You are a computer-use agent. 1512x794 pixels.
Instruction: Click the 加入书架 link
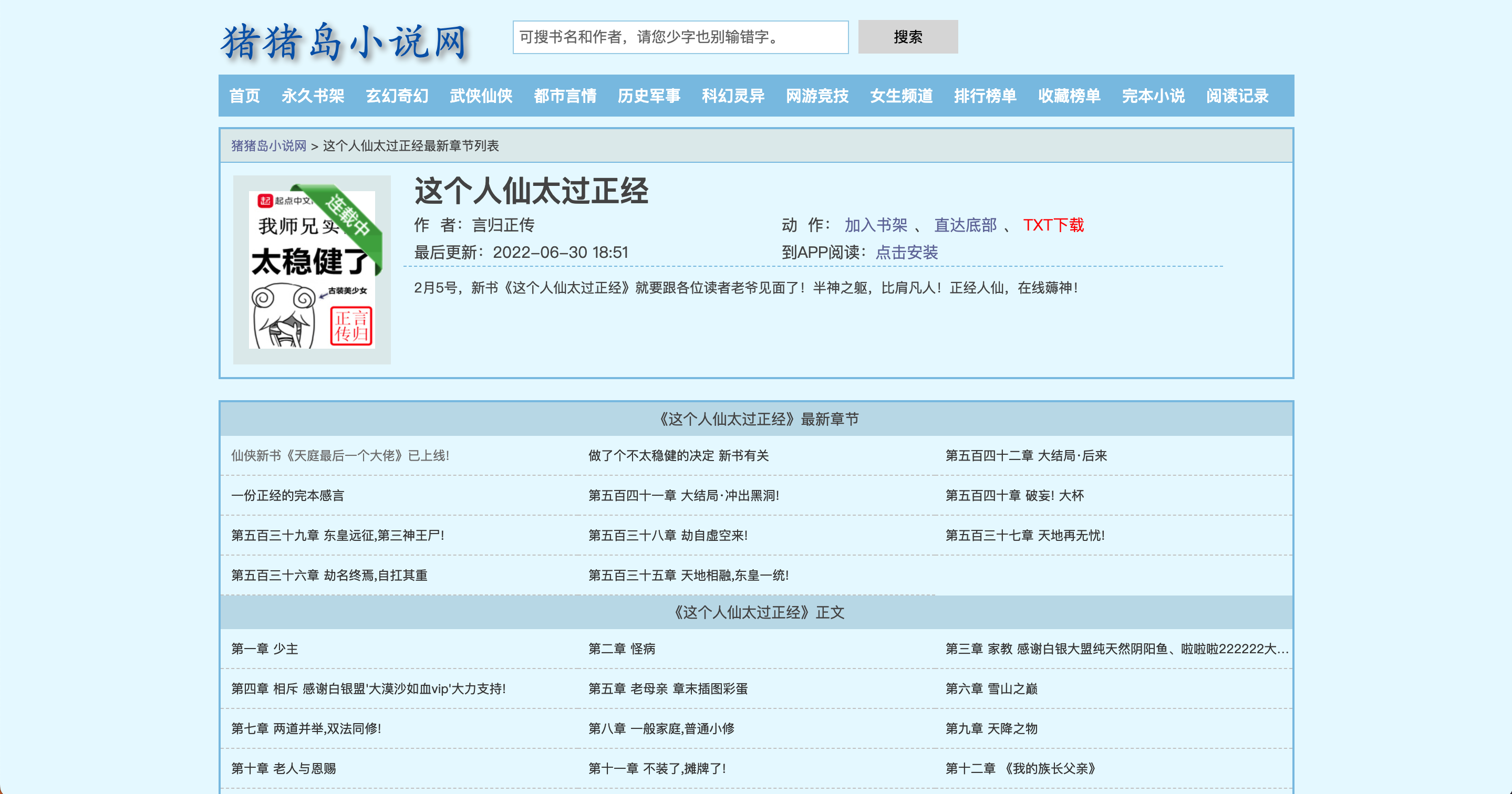click(x=875, y=225)
